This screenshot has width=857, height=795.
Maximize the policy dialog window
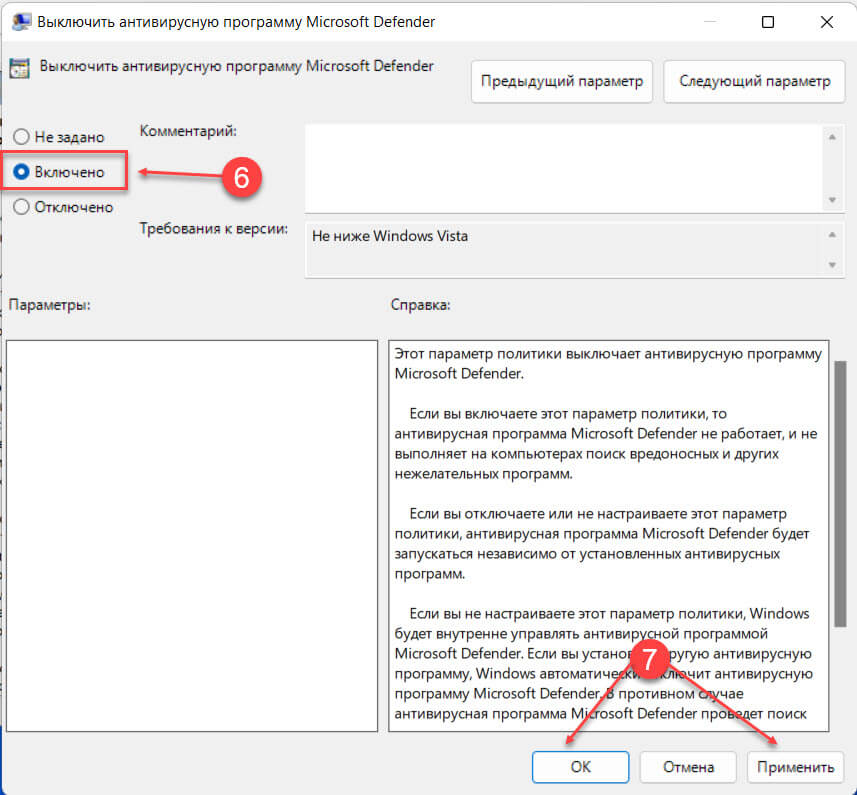coord(768,22)
